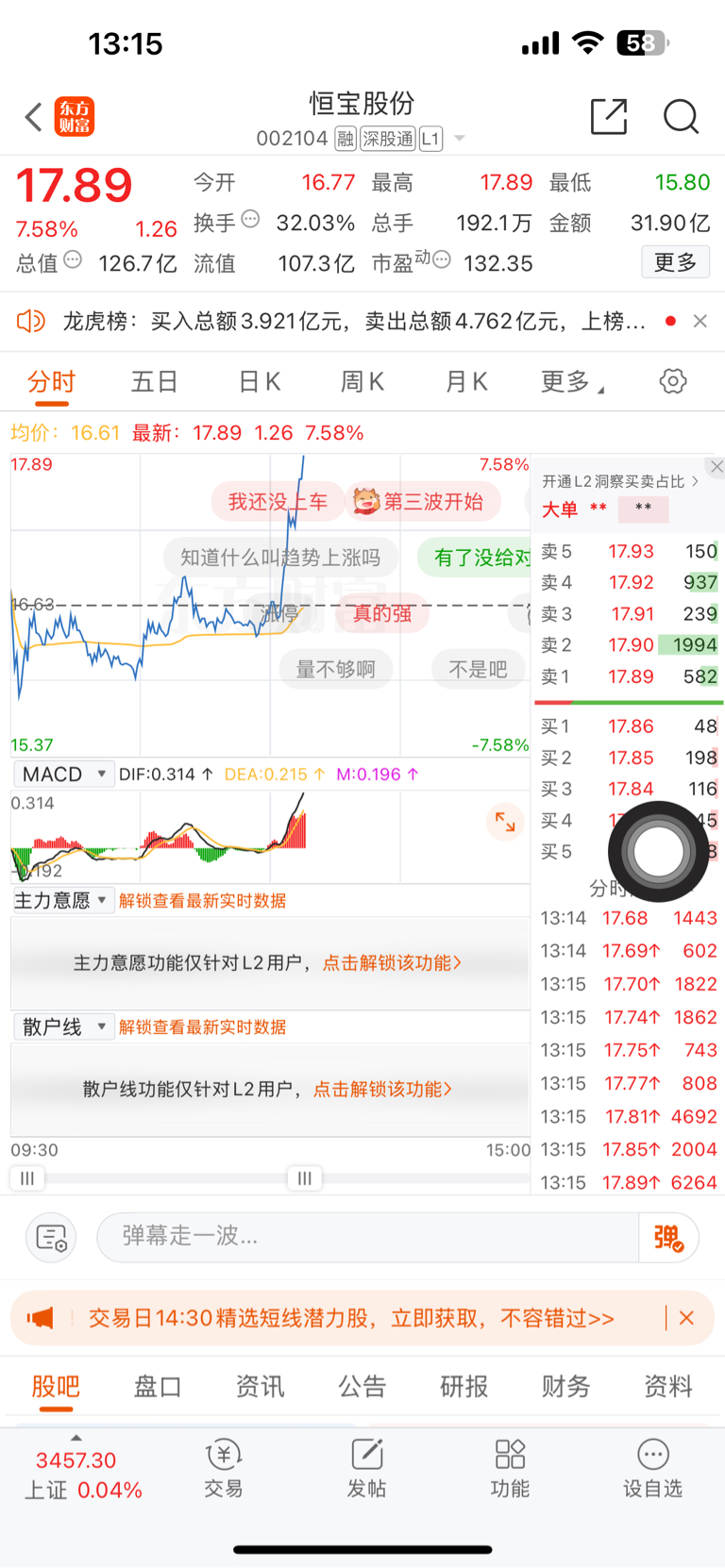Tap the left time range slider handle
Viewport: 725px width, 1568px height.
(27, 1178)
